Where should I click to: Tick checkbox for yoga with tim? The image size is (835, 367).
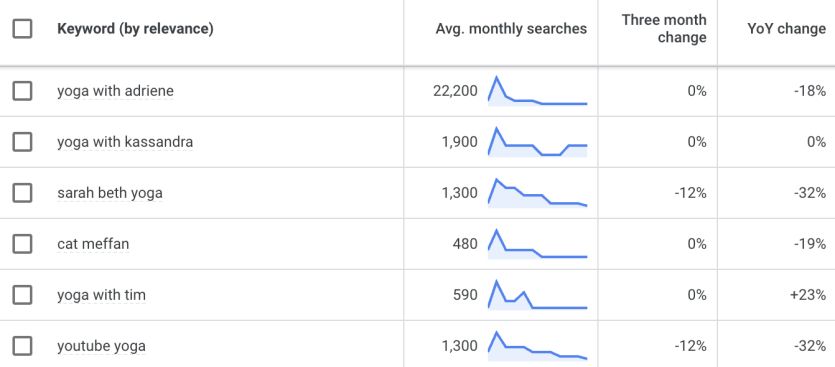[22, 295]
